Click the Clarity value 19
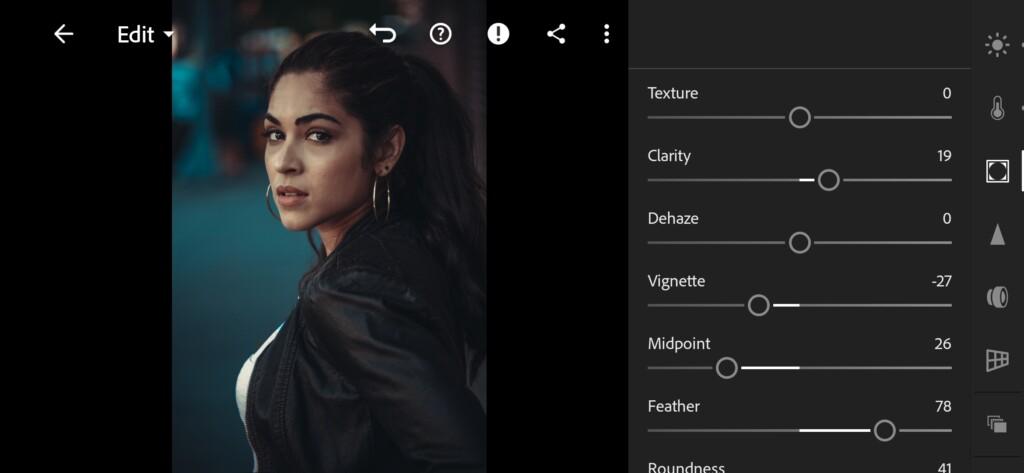1024x473 pixels. (x=944, y=156)
